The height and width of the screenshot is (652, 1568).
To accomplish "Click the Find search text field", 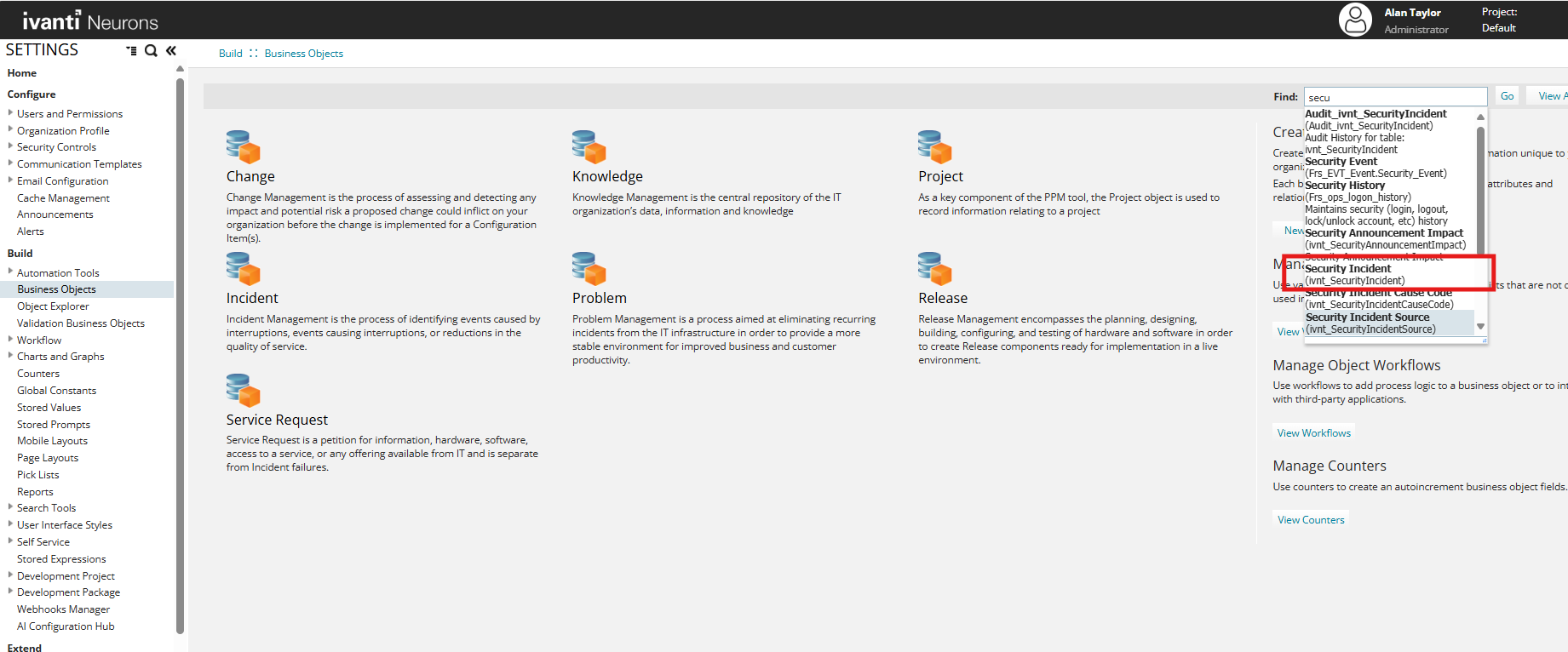I will tap(1394, 97).
